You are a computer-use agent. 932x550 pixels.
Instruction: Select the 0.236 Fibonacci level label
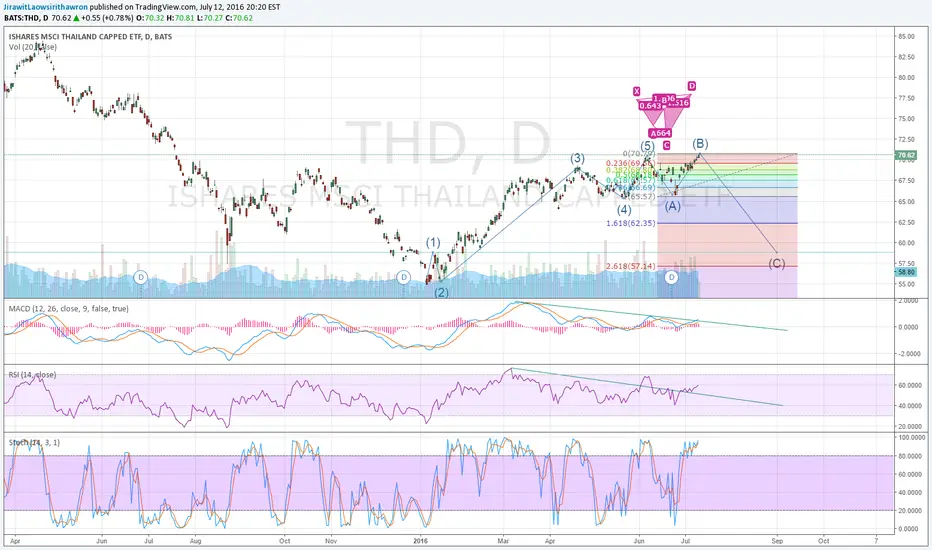[631, 164]
